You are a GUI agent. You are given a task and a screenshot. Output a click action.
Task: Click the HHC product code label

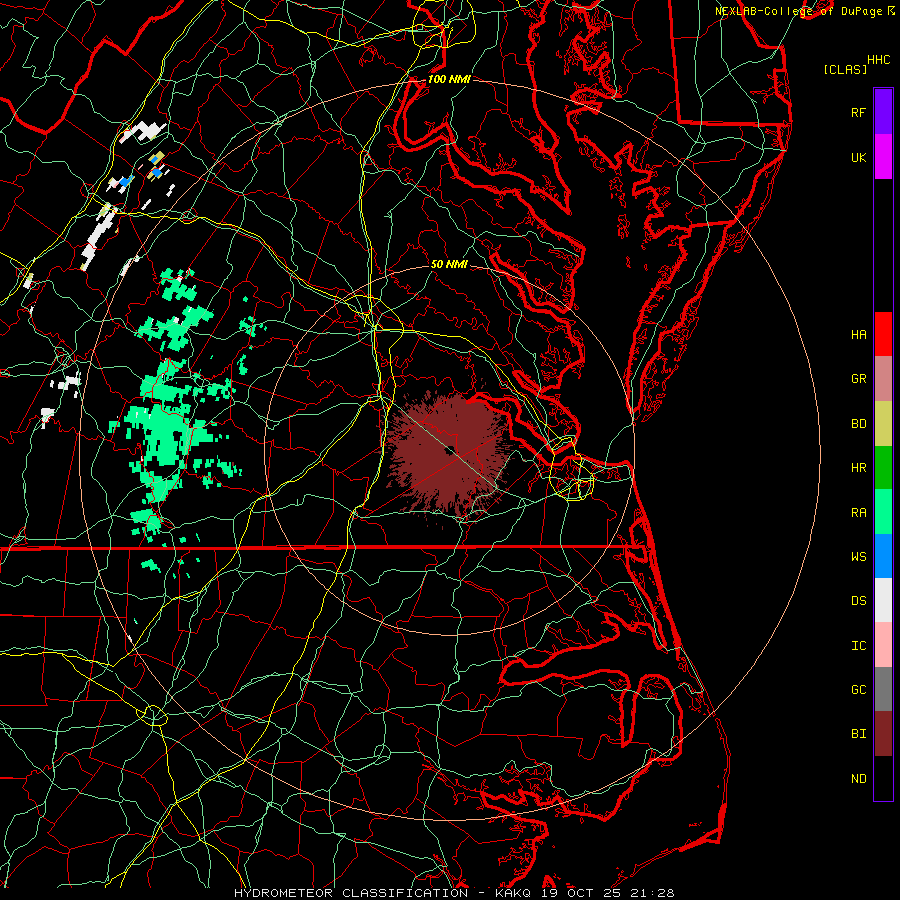[878, 60]
